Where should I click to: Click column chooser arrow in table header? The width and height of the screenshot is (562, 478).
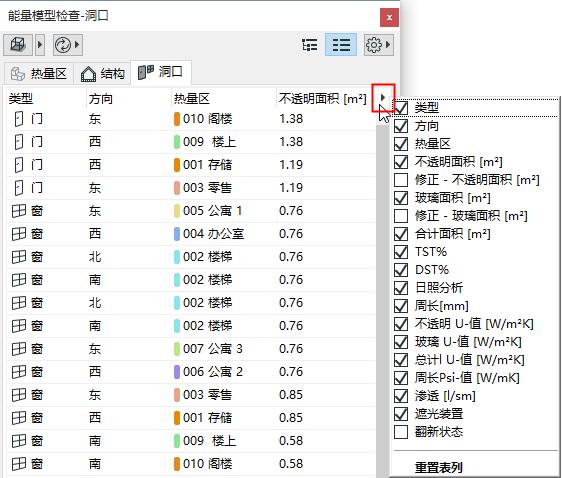click(x=383, y=97)
